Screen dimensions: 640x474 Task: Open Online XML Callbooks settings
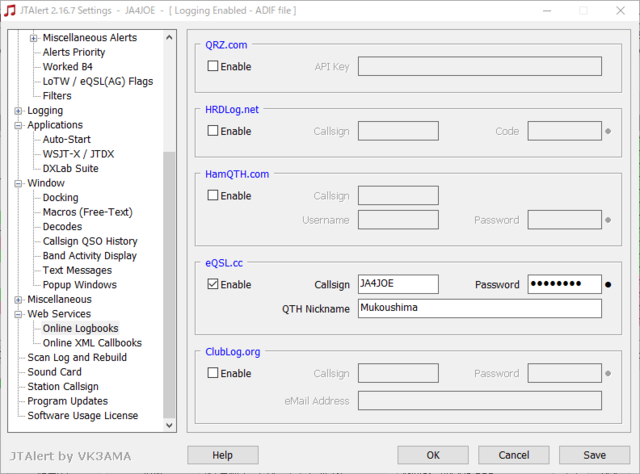(92, 343)
